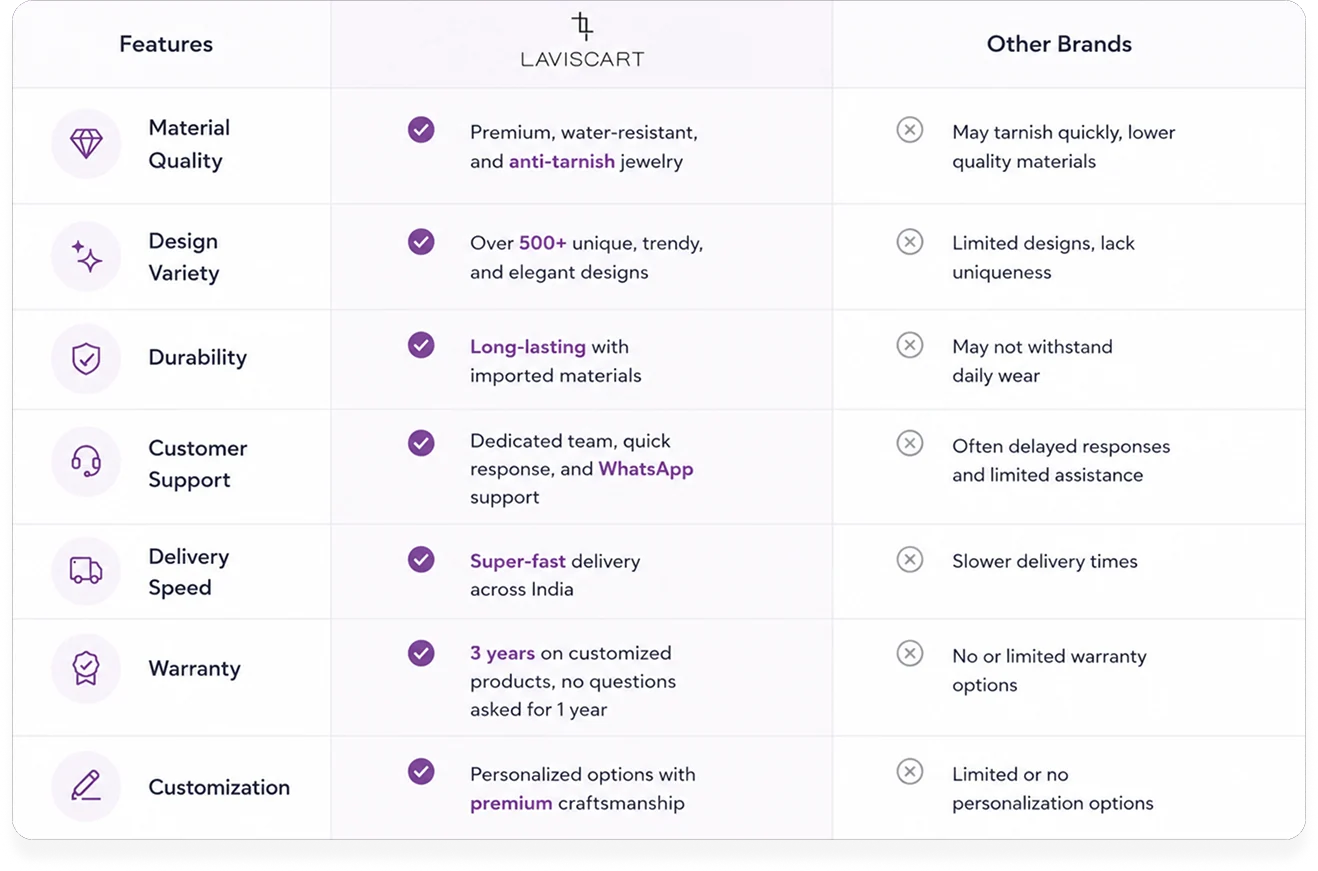Click the Long-lasting purple highlighted text
Screen dimensions: 1318x871
528,347
